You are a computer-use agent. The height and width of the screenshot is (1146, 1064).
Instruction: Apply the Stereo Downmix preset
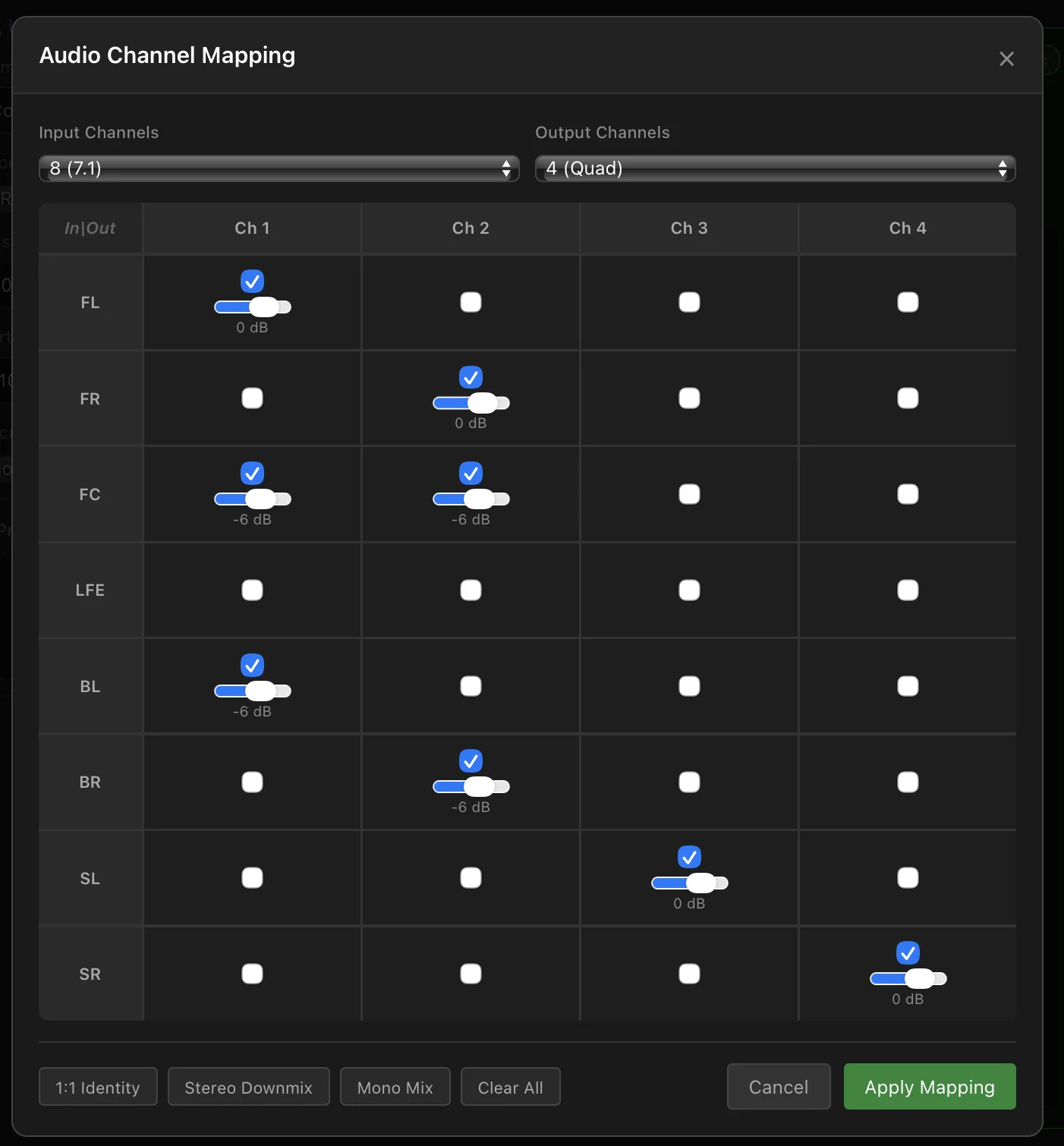(x=248, y=1086)
